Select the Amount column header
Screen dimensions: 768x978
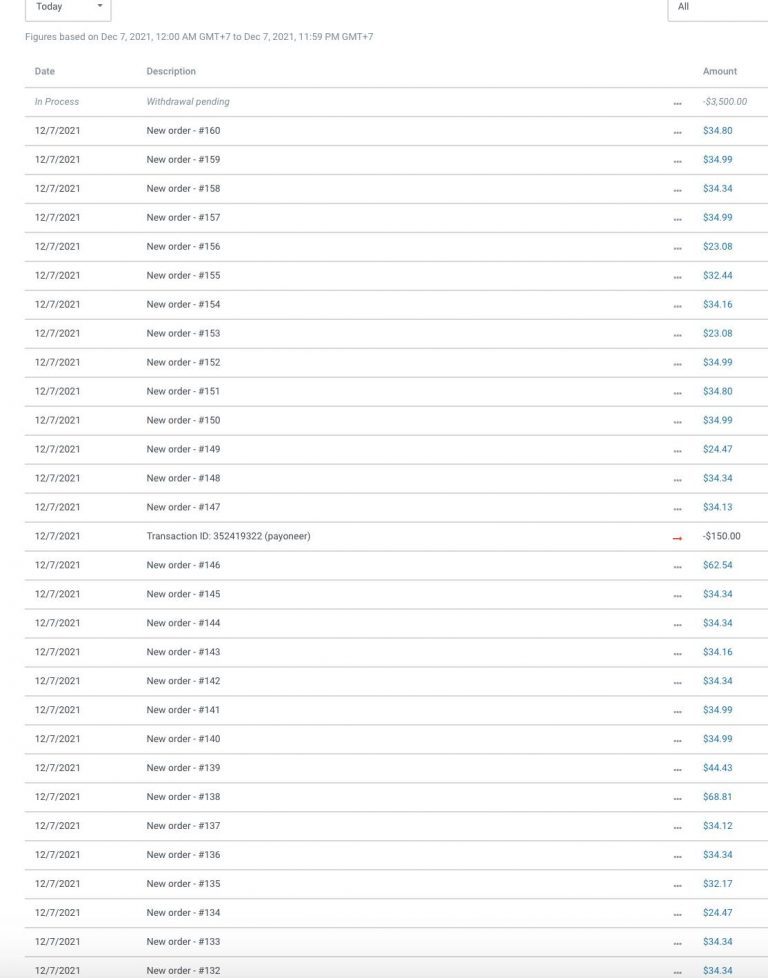[720, 71]
